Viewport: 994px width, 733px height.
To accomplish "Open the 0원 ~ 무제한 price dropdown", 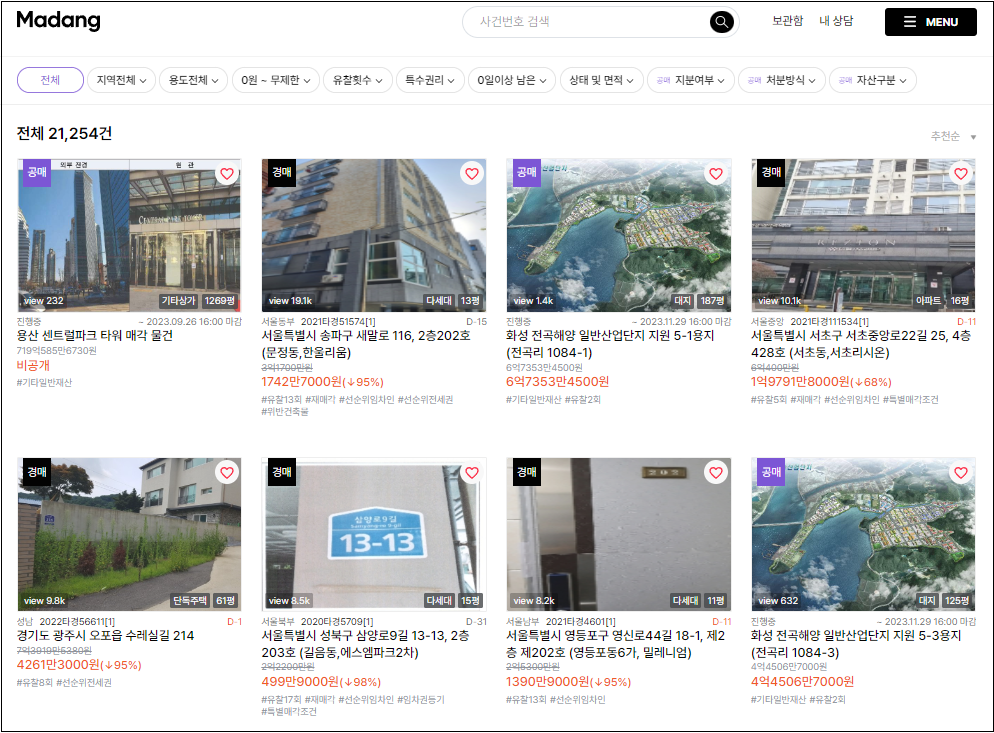I will pos(276,80).
